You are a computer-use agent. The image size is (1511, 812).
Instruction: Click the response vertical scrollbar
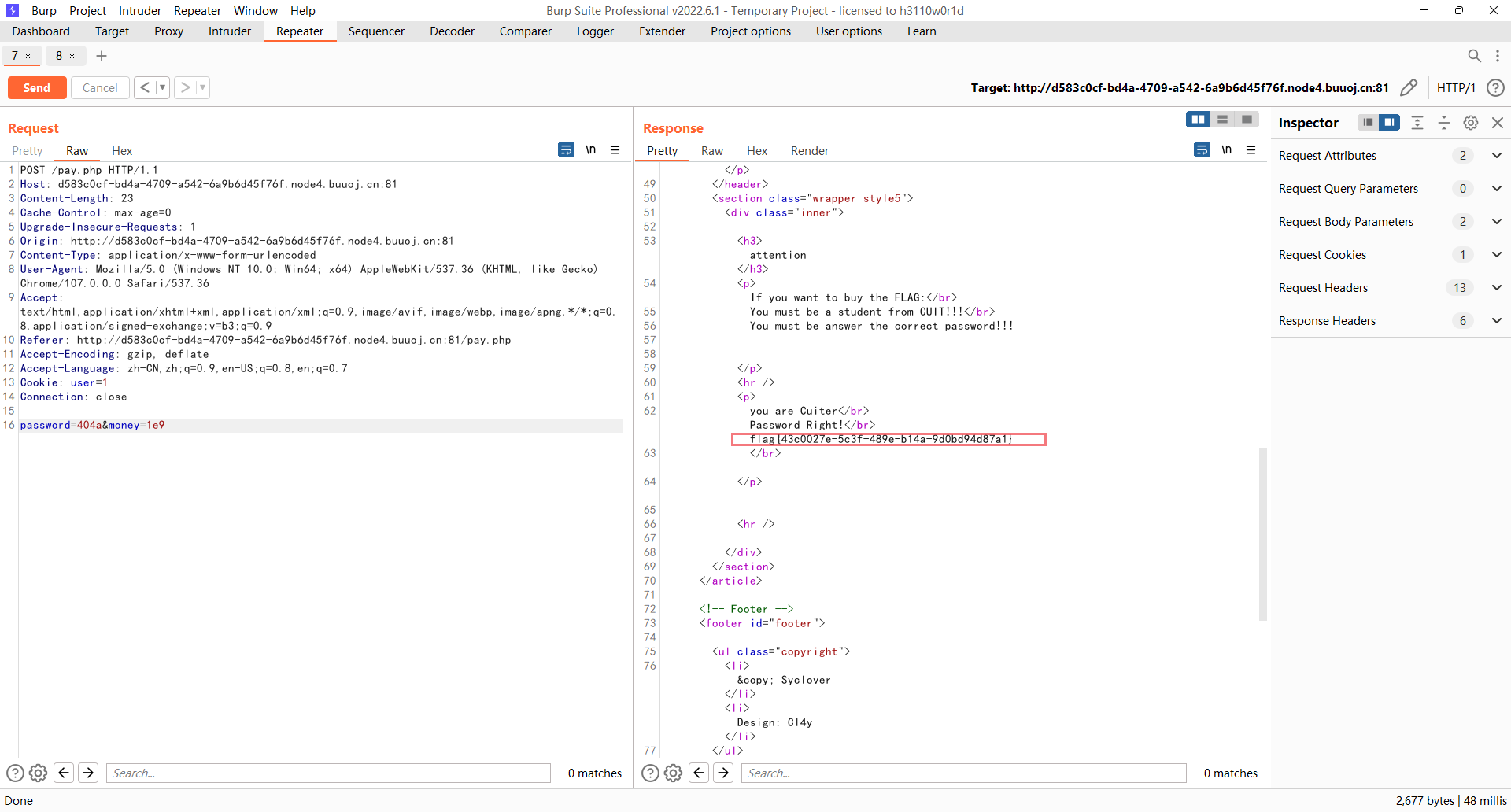[1263, 534]
